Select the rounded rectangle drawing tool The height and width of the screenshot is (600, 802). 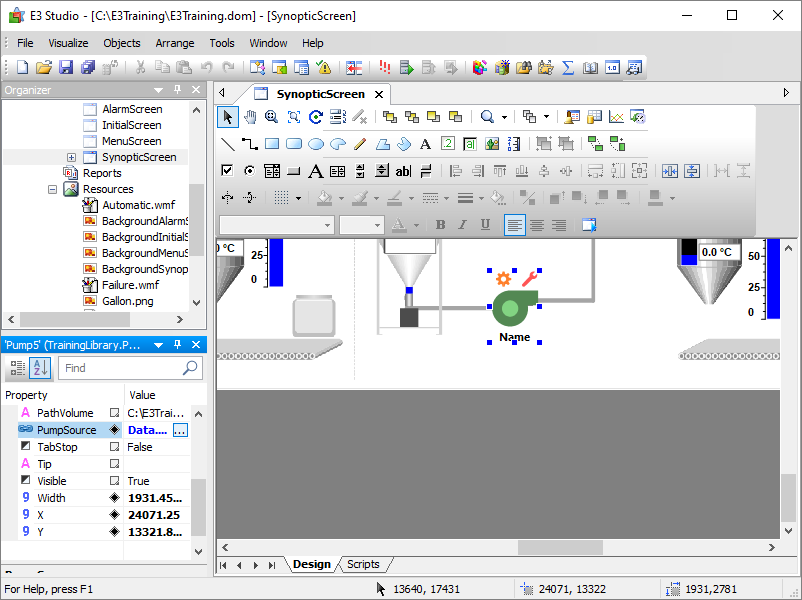click(294, 144)
